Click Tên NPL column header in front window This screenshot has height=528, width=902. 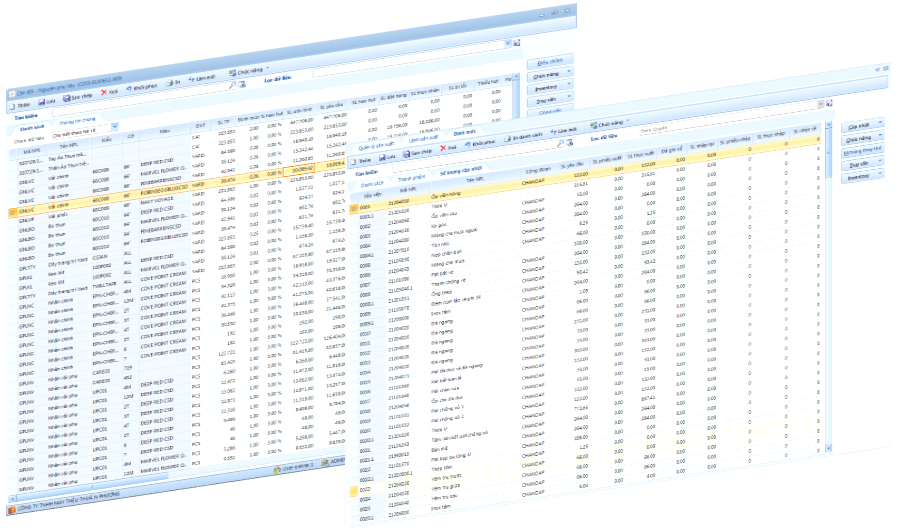tap(475, 181)
